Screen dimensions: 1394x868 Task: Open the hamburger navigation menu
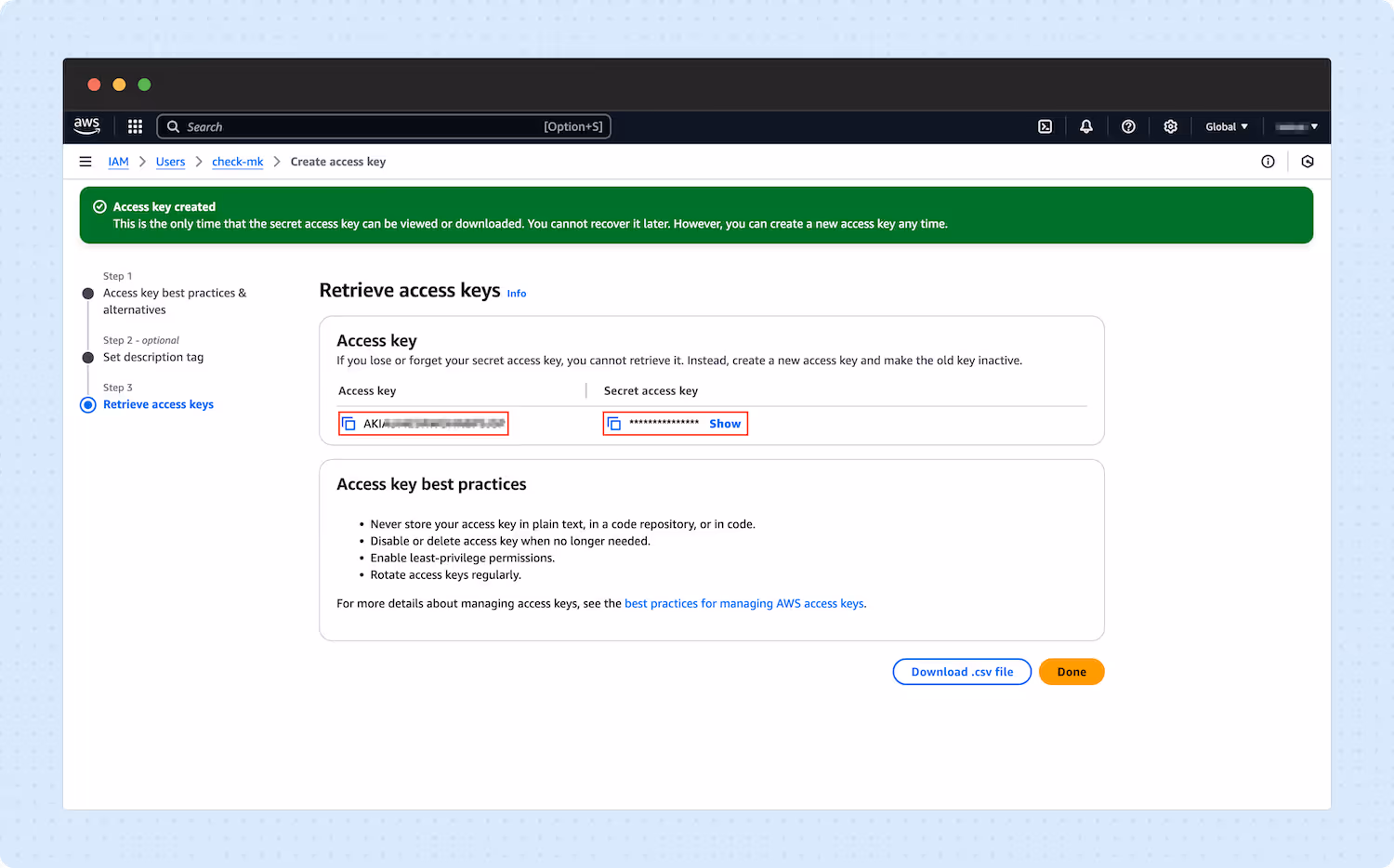[85, 161]
